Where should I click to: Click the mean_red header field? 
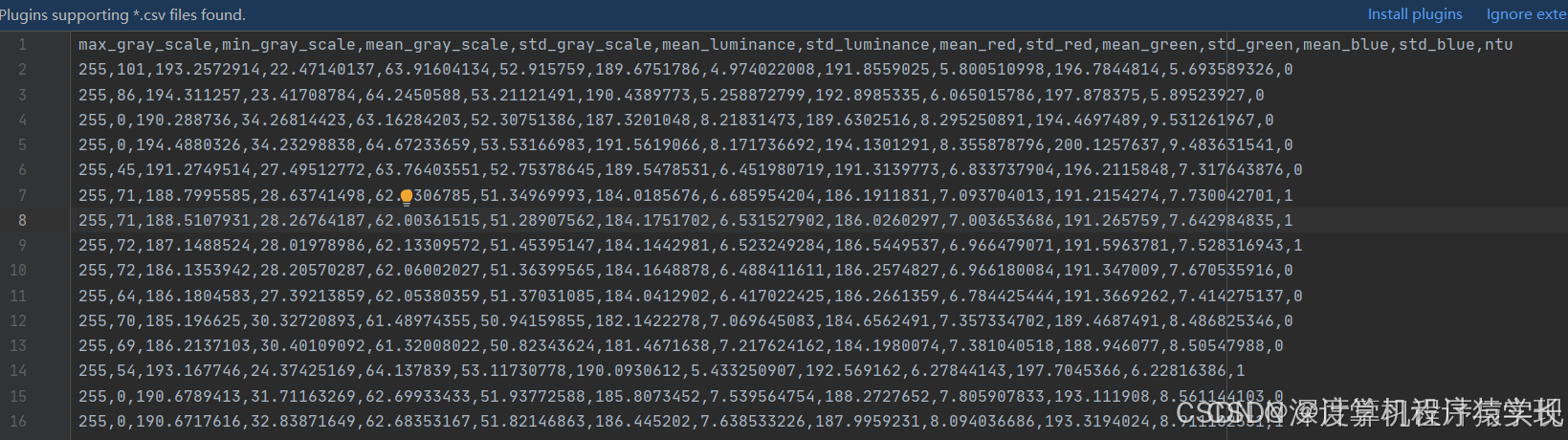(x=978, y=45)
